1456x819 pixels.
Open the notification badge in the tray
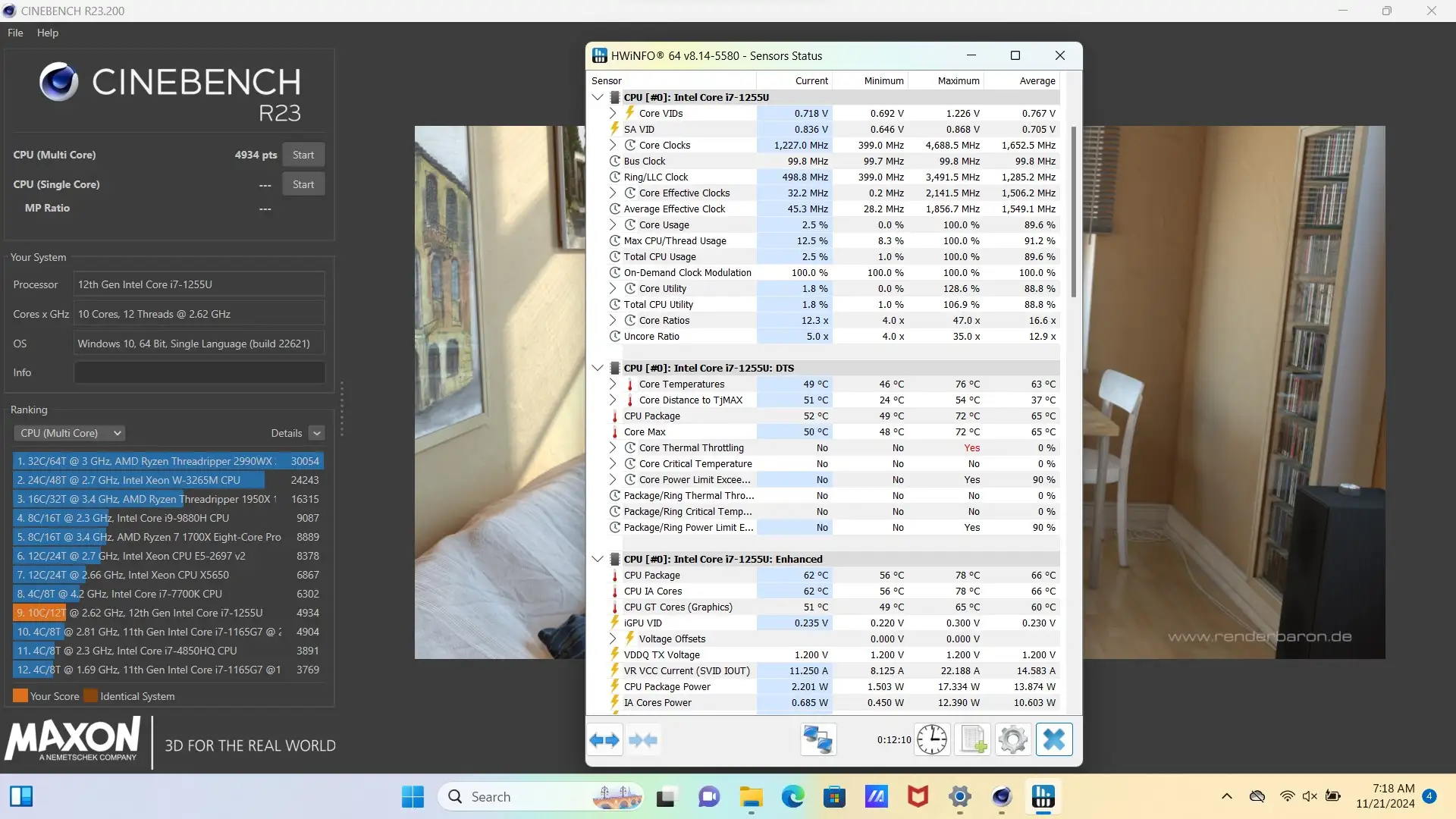[x=1429, y=796]
